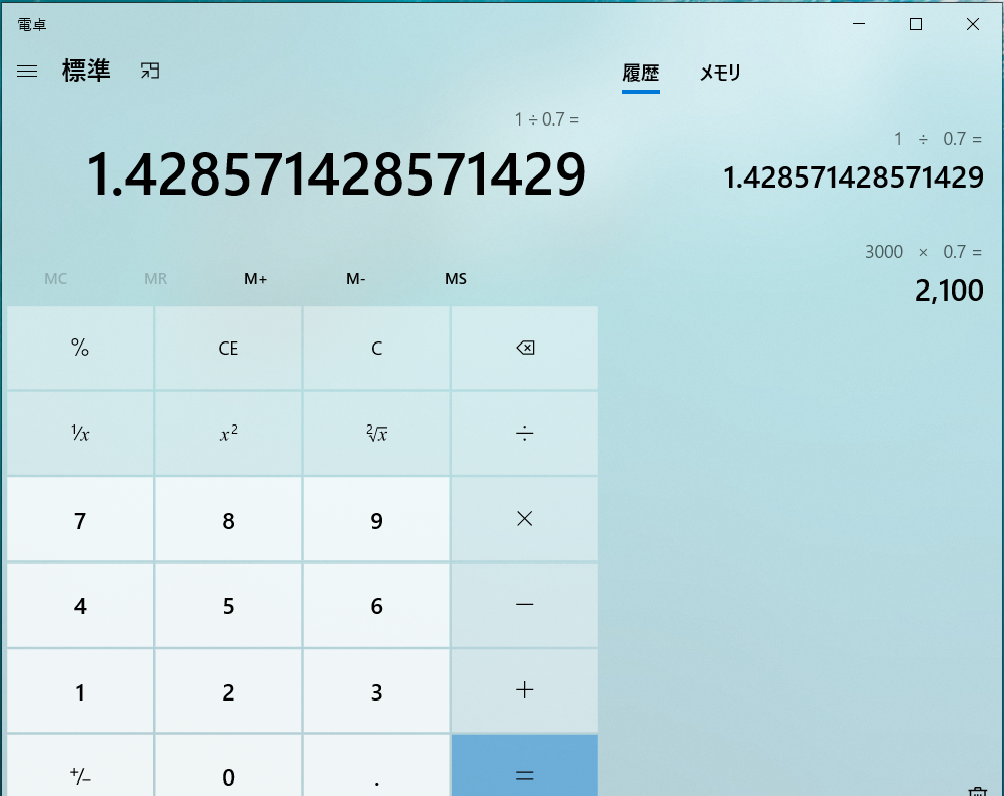
Task: Click digit key 0
Action: (229, 765)
